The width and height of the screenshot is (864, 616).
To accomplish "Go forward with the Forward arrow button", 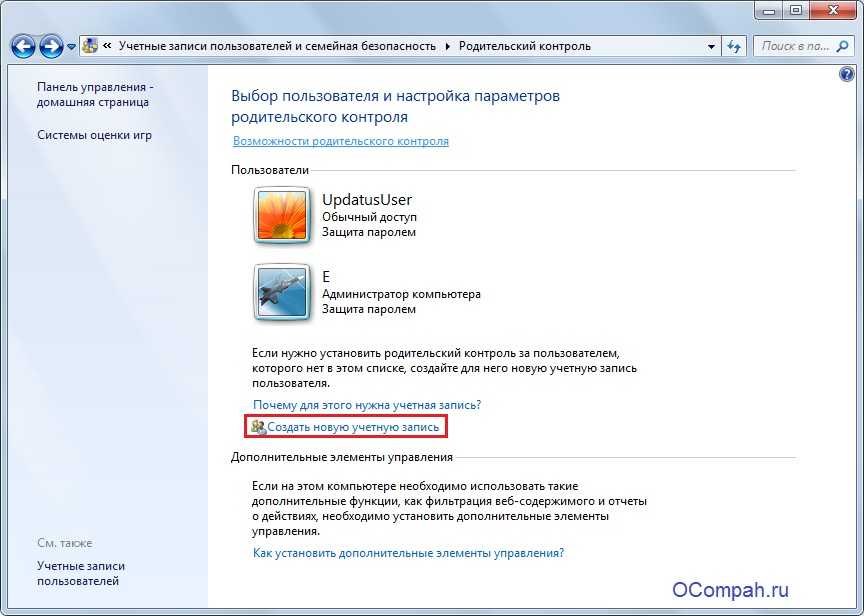I will tap(51, 47).
